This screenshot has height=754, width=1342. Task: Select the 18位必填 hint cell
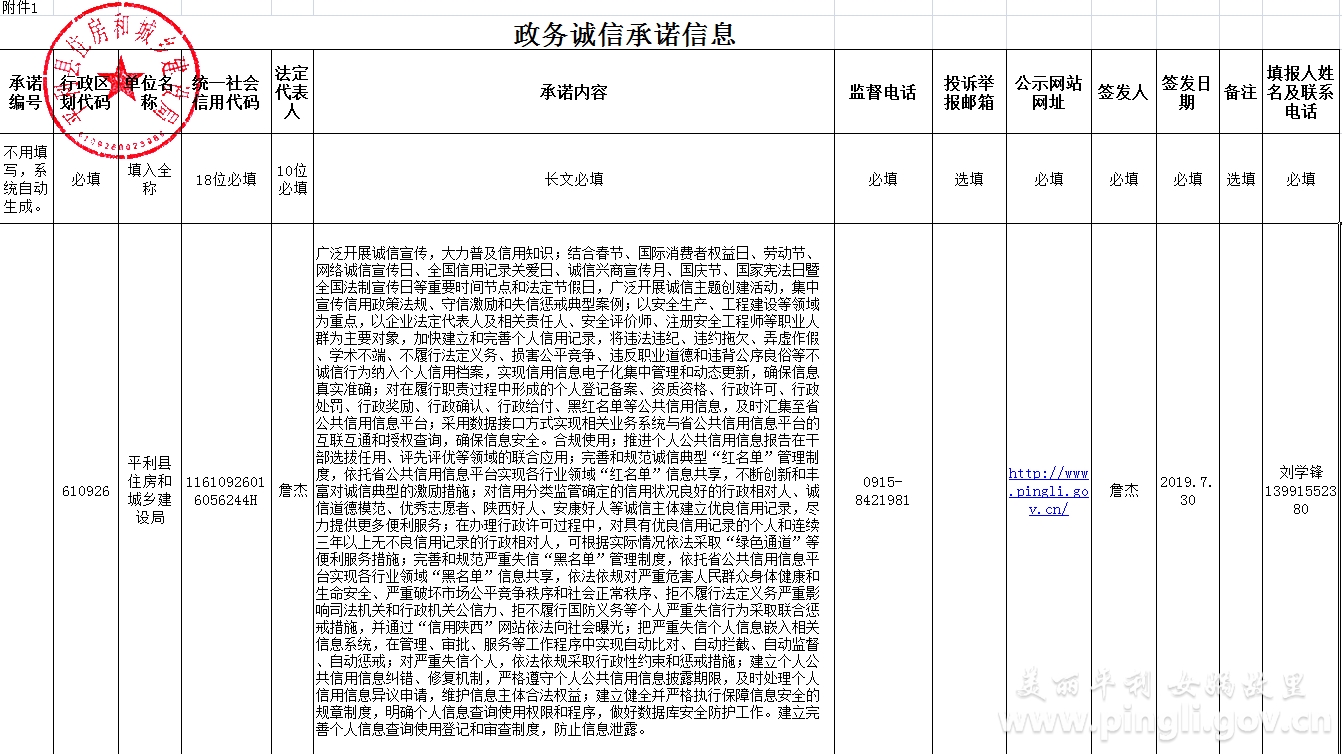[x=226, y=179]
